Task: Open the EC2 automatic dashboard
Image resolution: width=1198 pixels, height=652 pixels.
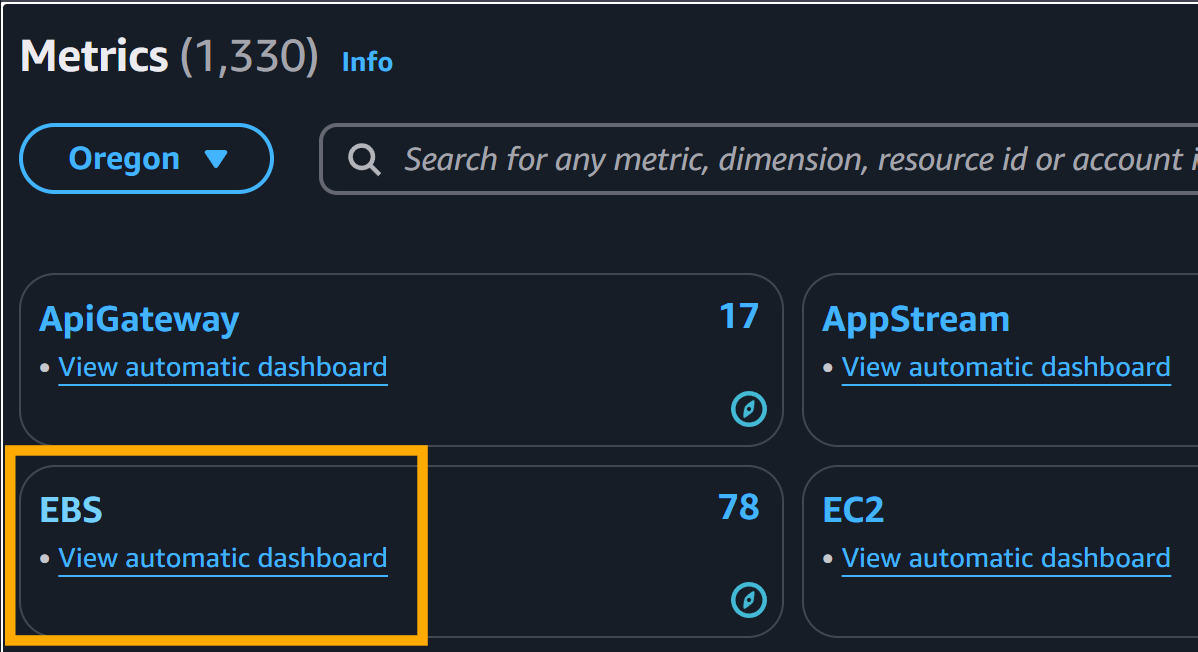Action: click(x=1005, y=558)
